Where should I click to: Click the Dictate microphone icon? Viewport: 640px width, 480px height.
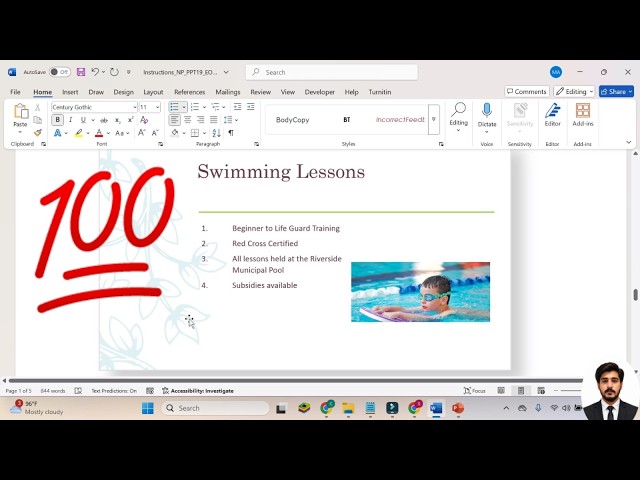tap(487, 110)
